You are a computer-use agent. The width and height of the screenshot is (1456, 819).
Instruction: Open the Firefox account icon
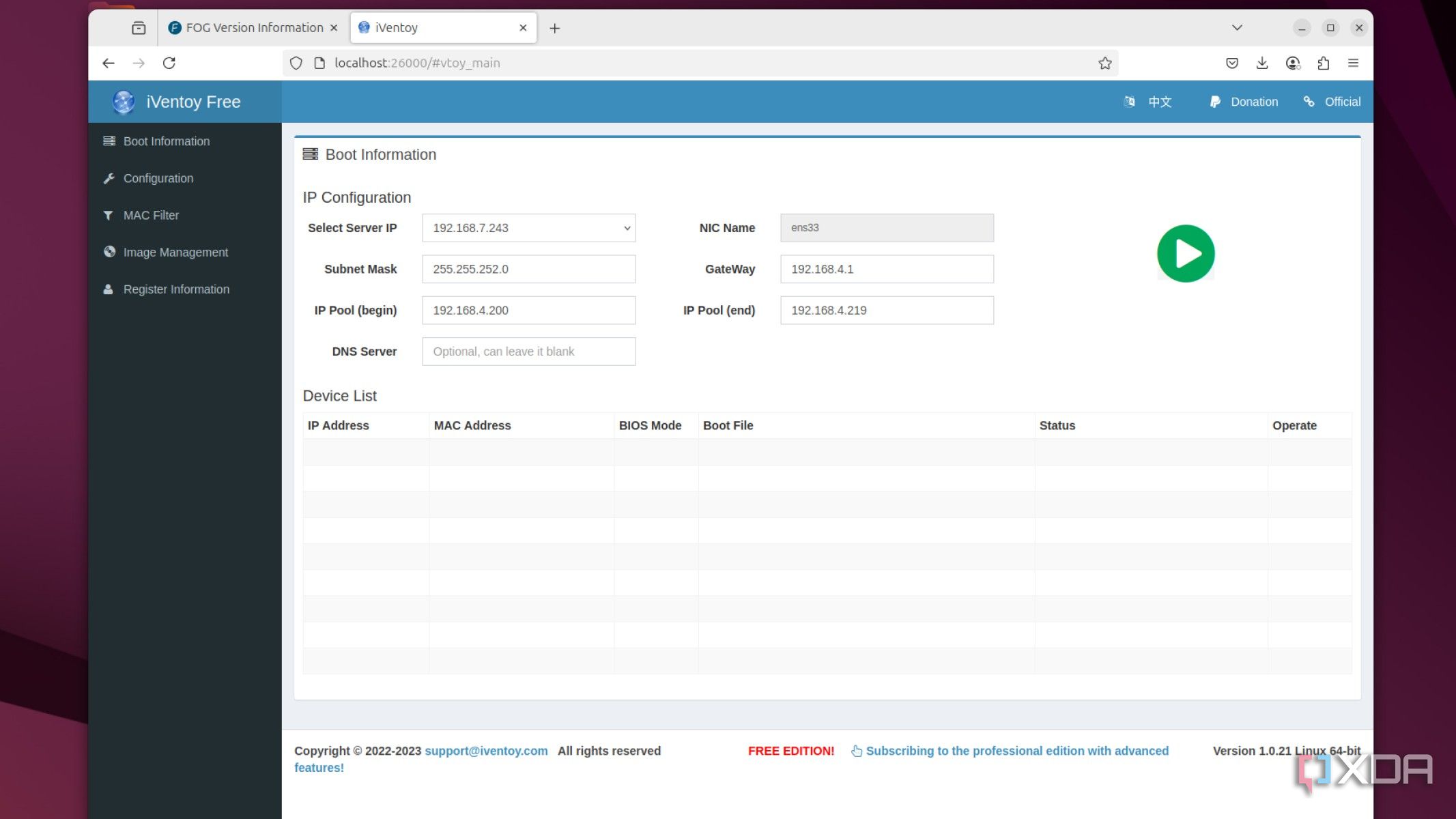coord(1293,63)
